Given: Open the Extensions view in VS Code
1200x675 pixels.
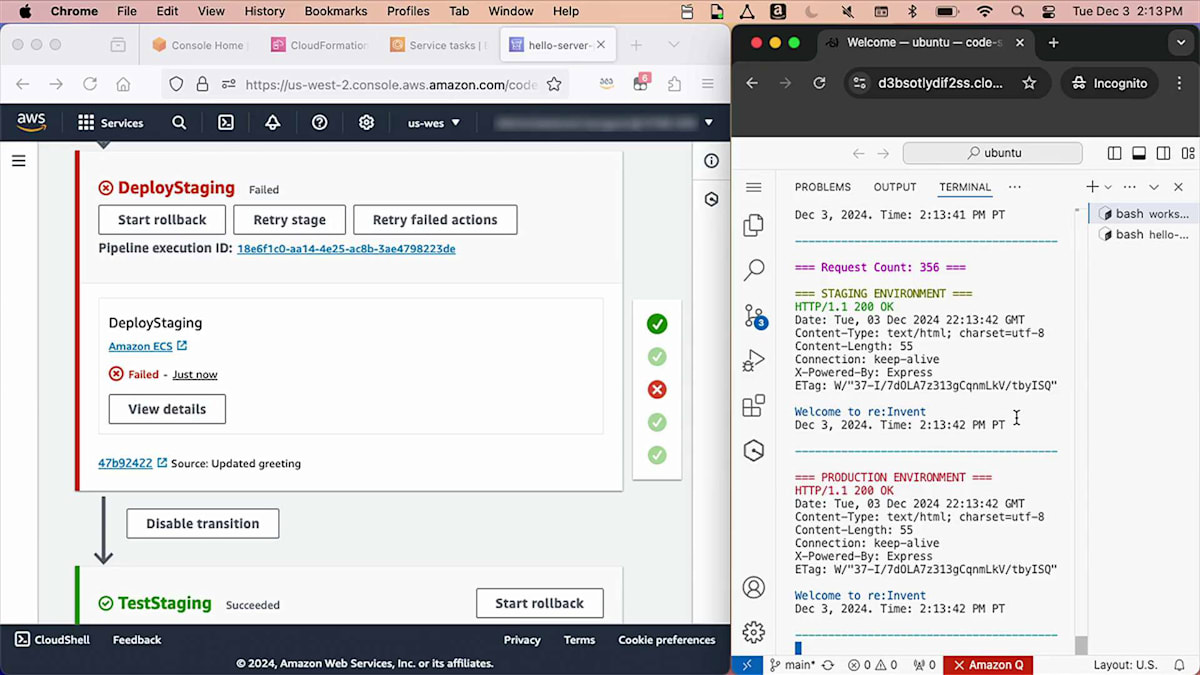Looking at the screenshot, I should 754,406.
